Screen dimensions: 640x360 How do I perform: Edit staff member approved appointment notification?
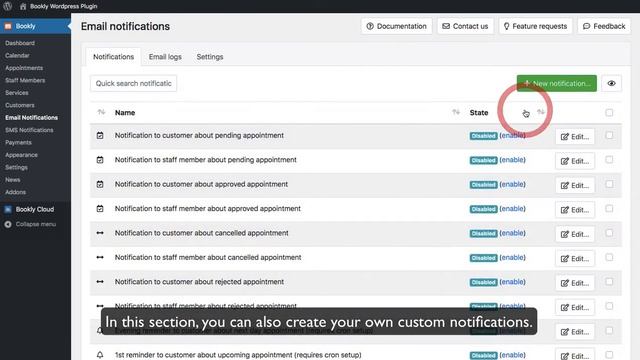coord(575,210)
